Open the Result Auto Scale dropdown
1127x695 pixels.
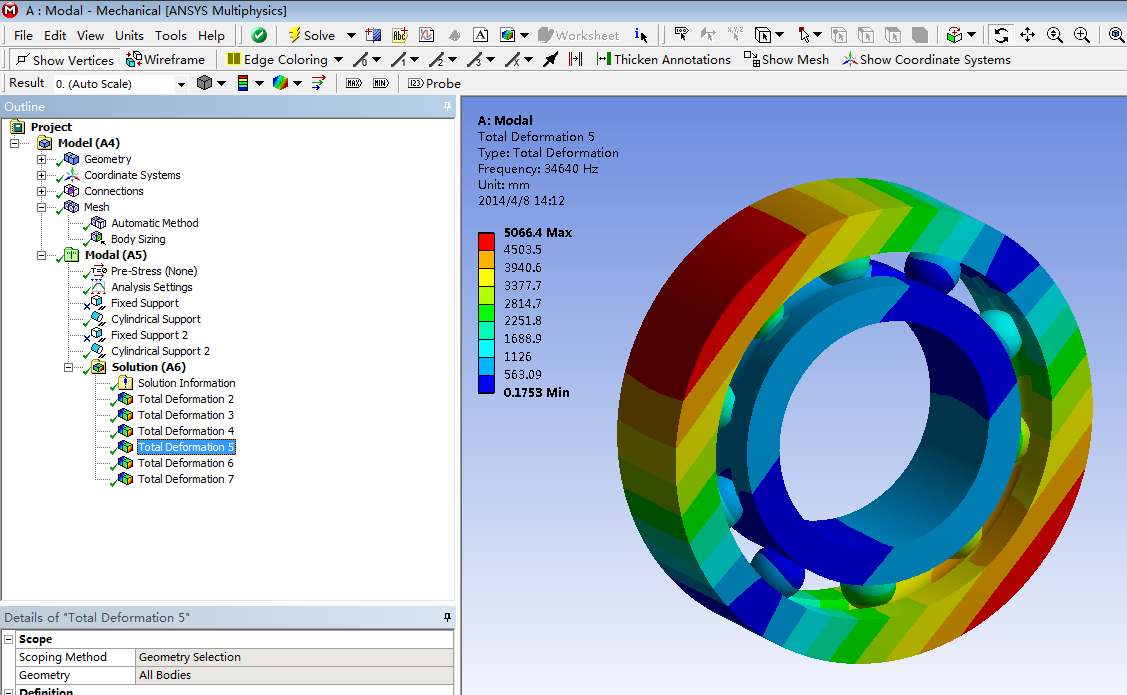click(181, 84)
